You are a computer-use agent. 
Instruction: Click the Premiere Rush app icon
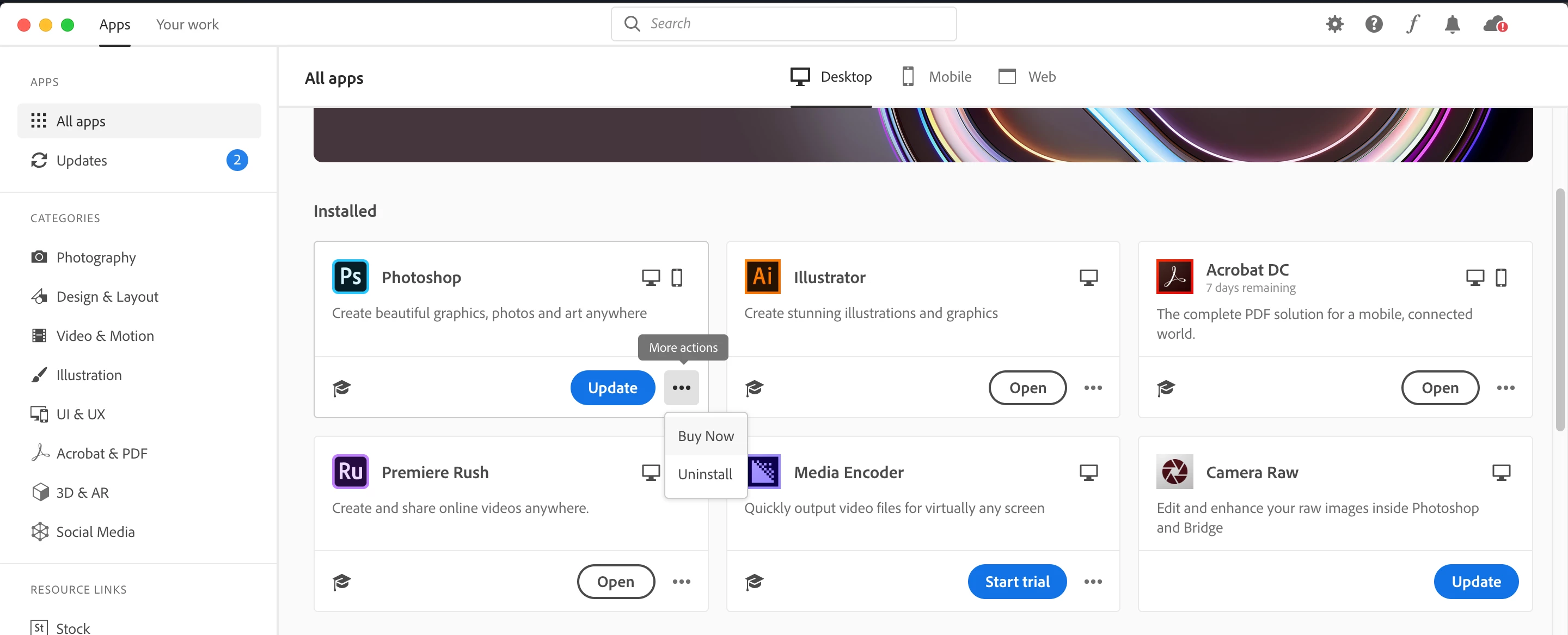coord(350,471)
